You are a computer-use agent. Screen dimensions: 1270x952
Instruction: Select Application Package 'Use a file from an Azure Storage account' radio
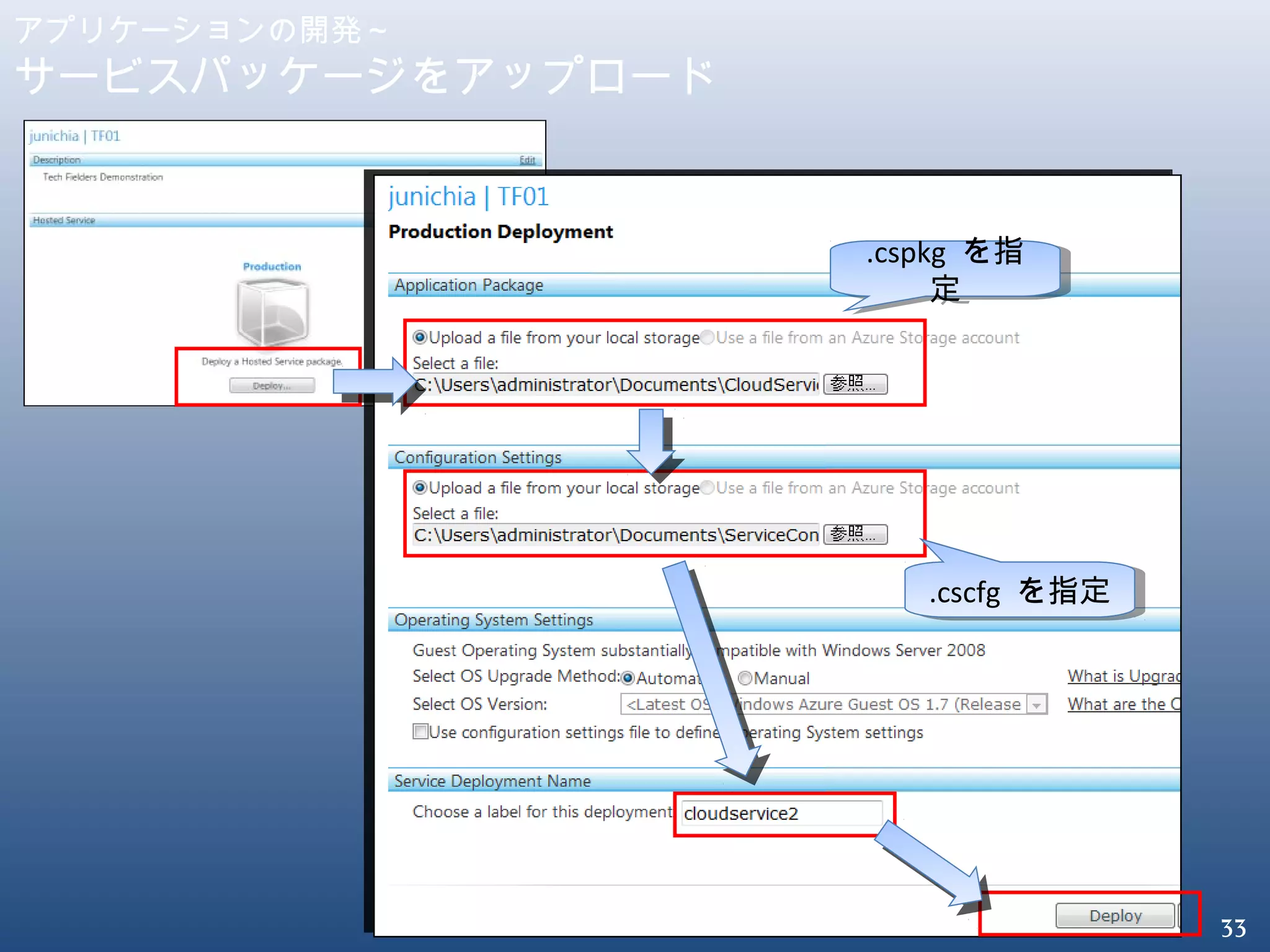pyautogui.click(x=707, y=337)
